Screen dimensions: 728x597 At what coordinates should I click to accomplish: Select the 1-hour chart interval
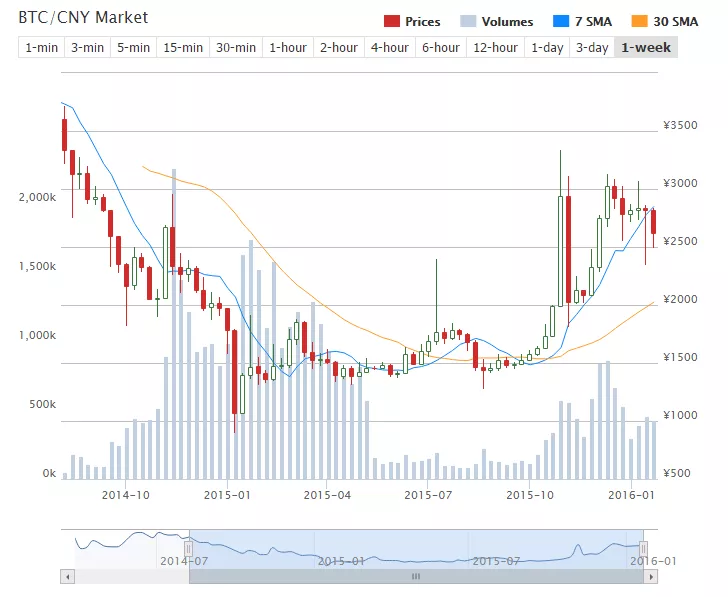click(288, 47)
